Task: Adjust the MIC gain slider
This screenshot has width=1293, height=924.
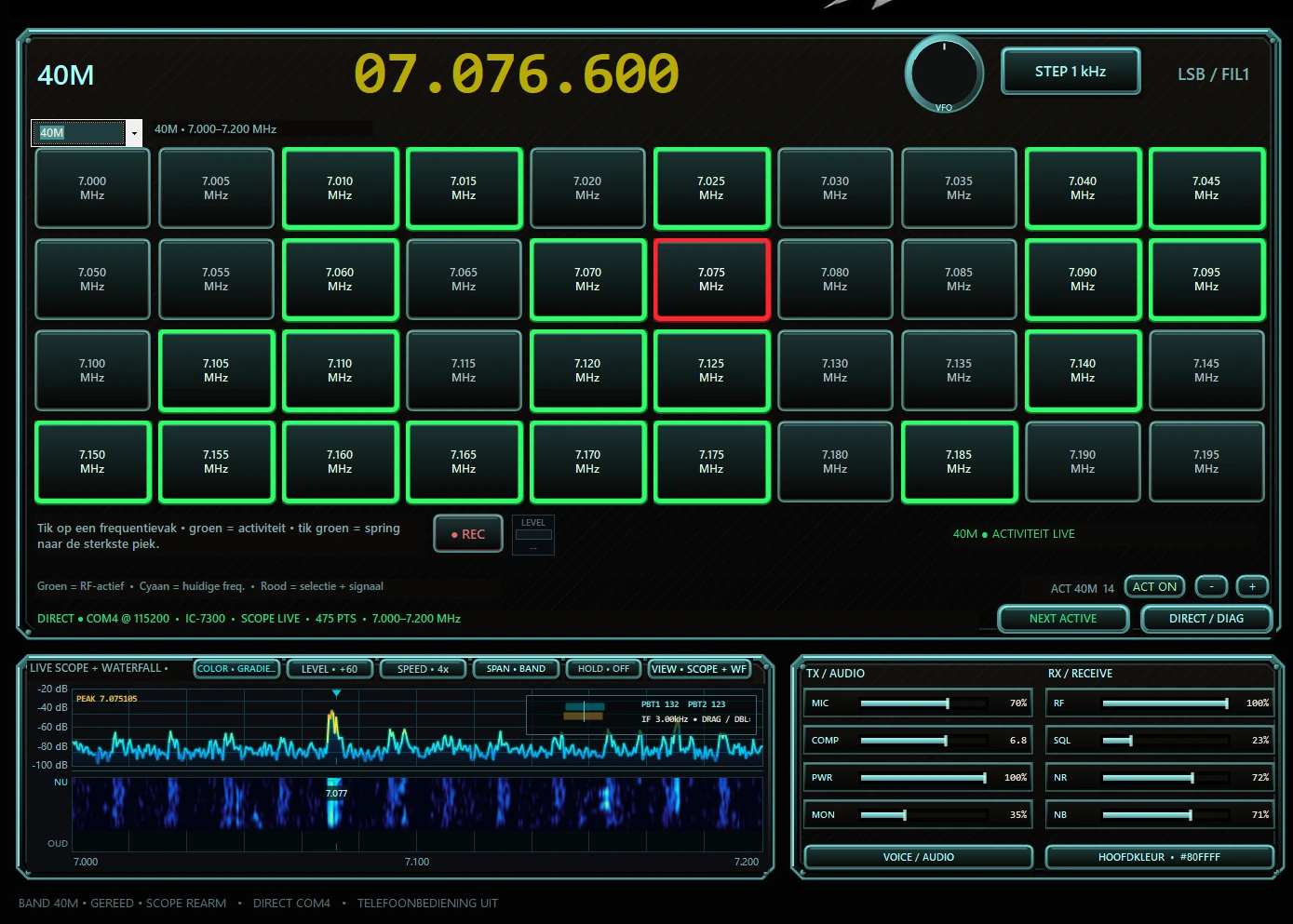Action: point(923,703)
